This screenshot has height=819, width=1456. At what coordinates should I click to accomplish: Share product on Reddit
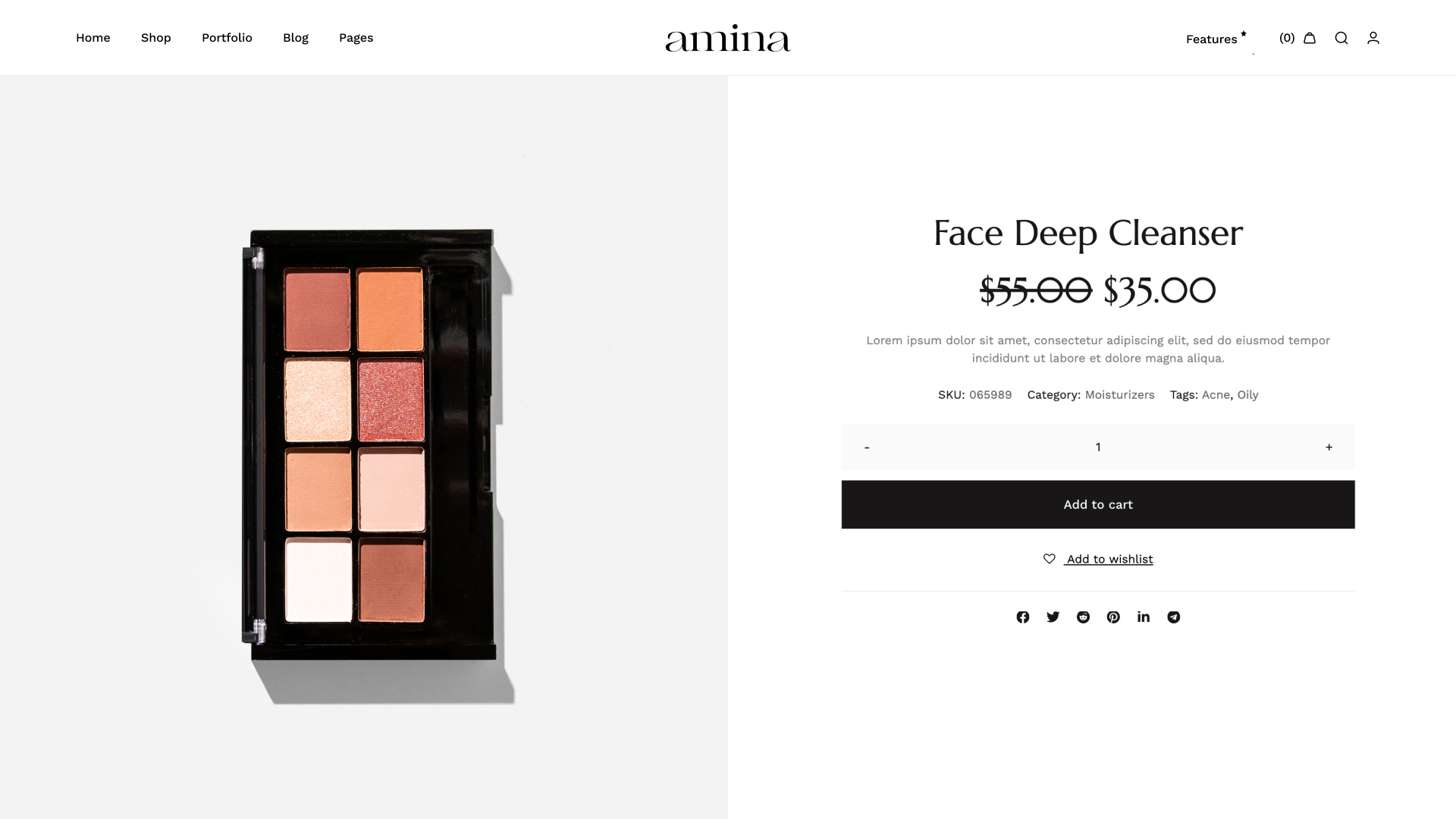tap(1083, 617)
